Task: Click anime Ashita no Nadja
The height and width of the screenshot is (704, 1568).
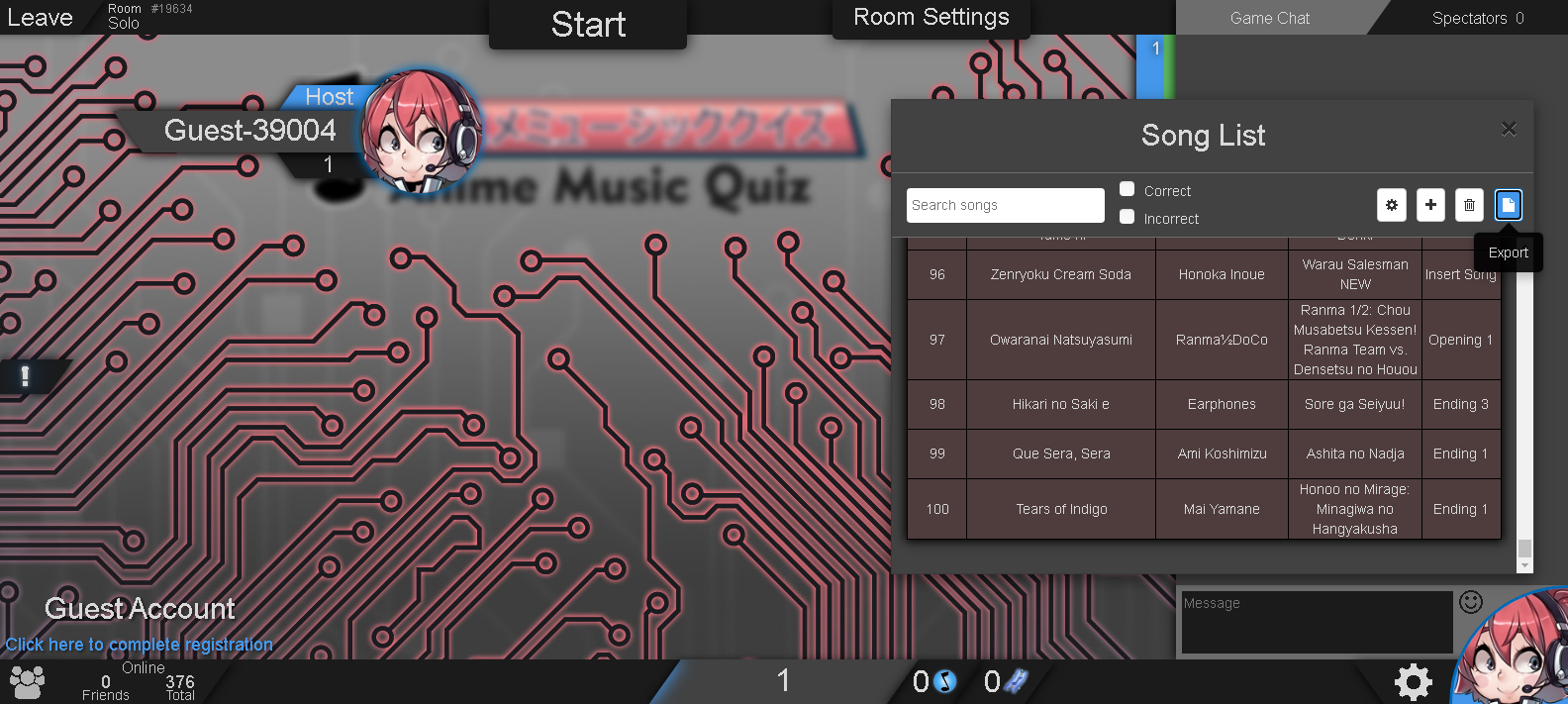Action: click(x=1355, y=453)
